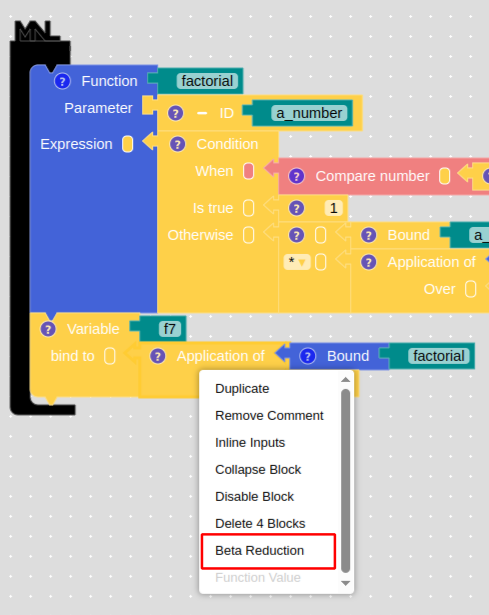Click the f7 variable name field
Image resolution: width=489 pixels, height=615 pixels.
click(170, 329)
